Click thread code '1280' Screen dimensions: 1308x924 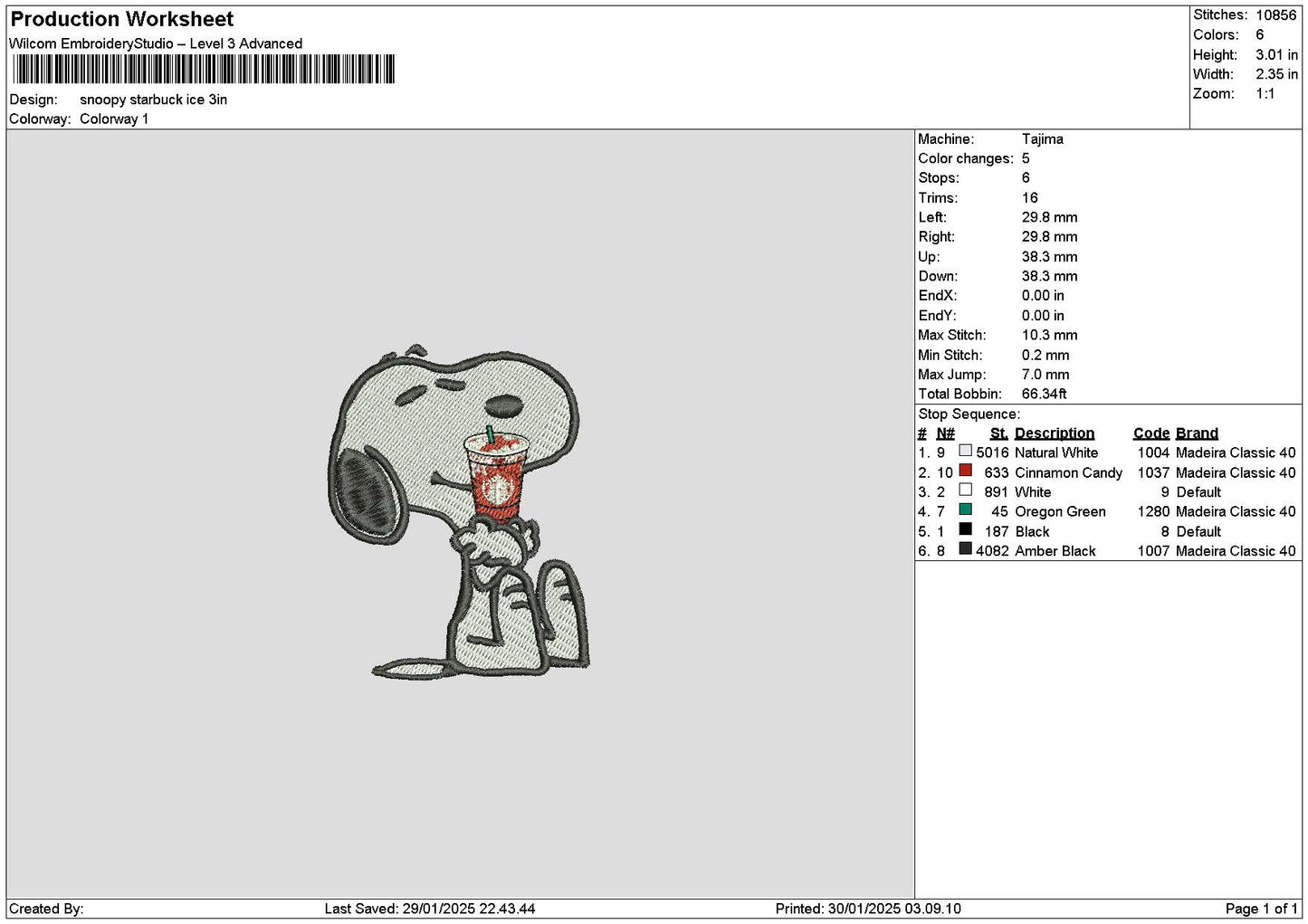(x=1153, y=511)
